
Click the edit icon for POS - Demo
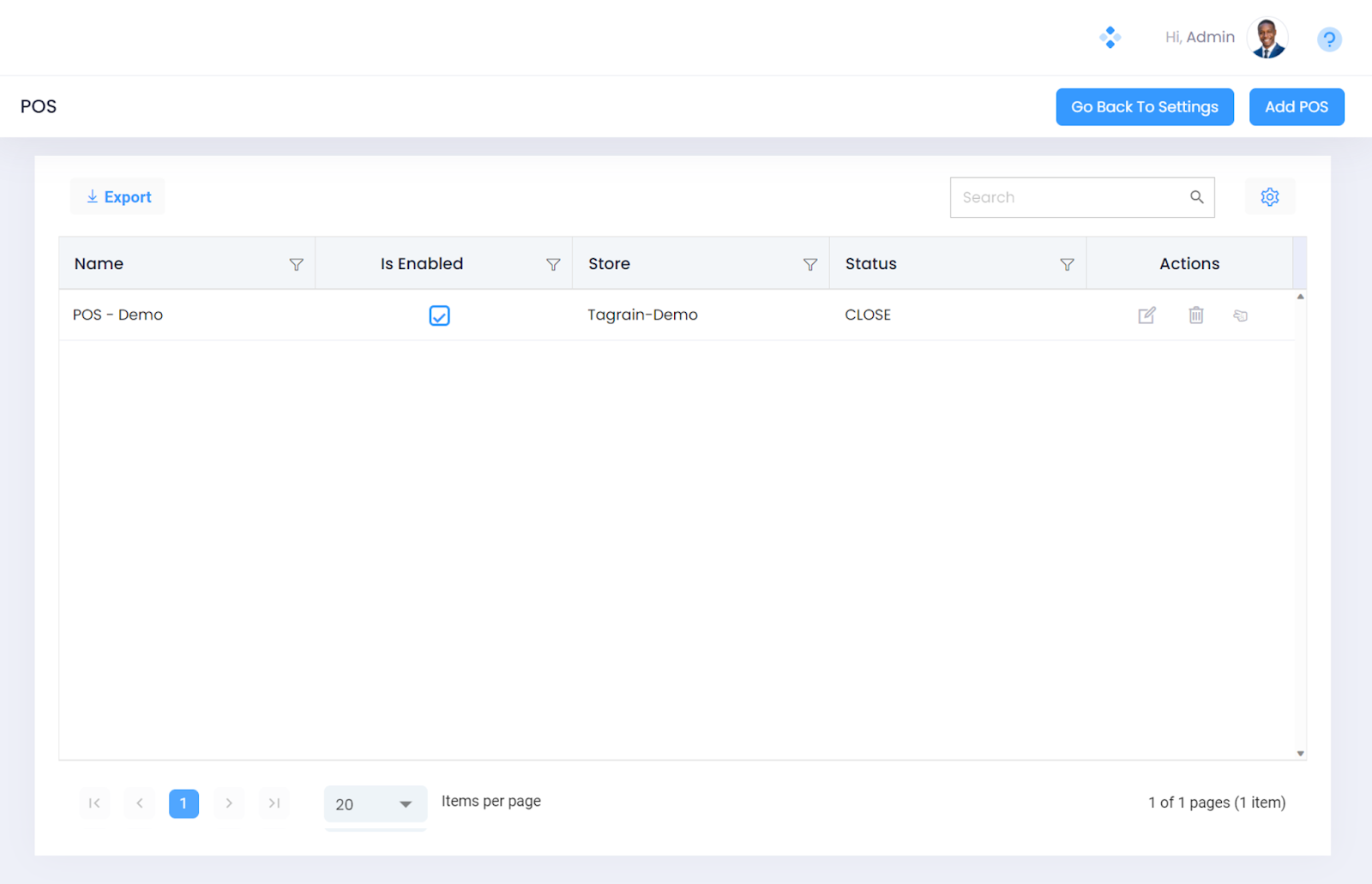pyautogui.click(x=1146, y=316)
